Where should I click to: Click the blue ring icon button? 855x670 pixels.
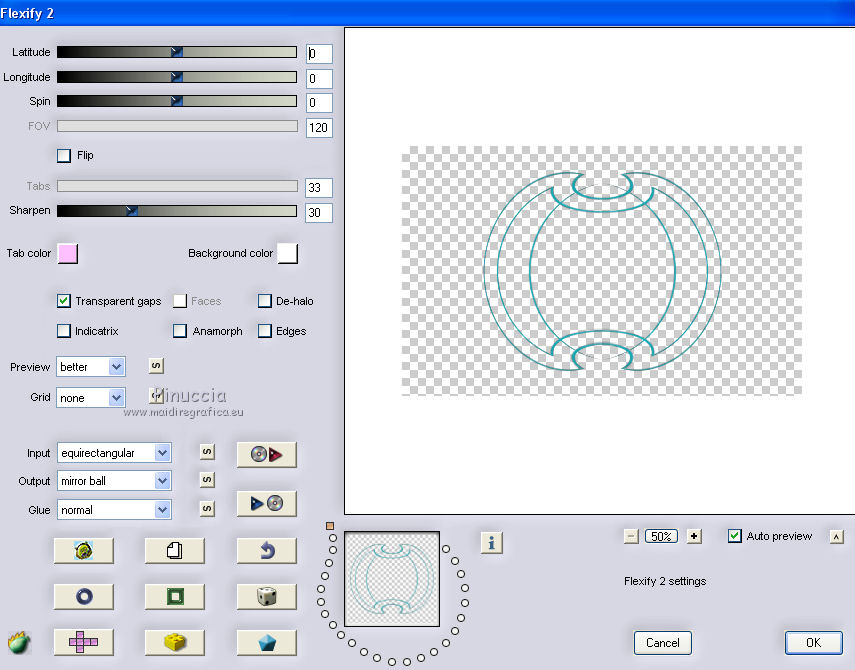tap(83, 596)
